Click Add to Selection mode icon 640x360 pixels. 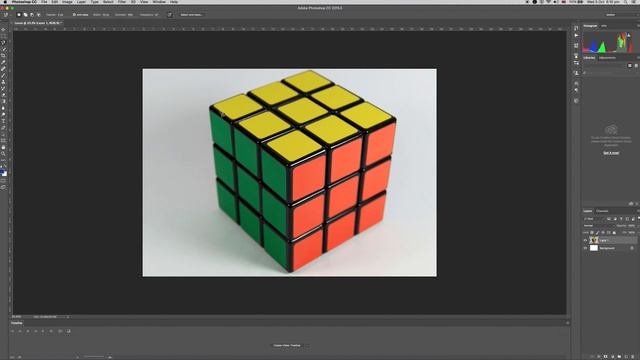point(25,15)
